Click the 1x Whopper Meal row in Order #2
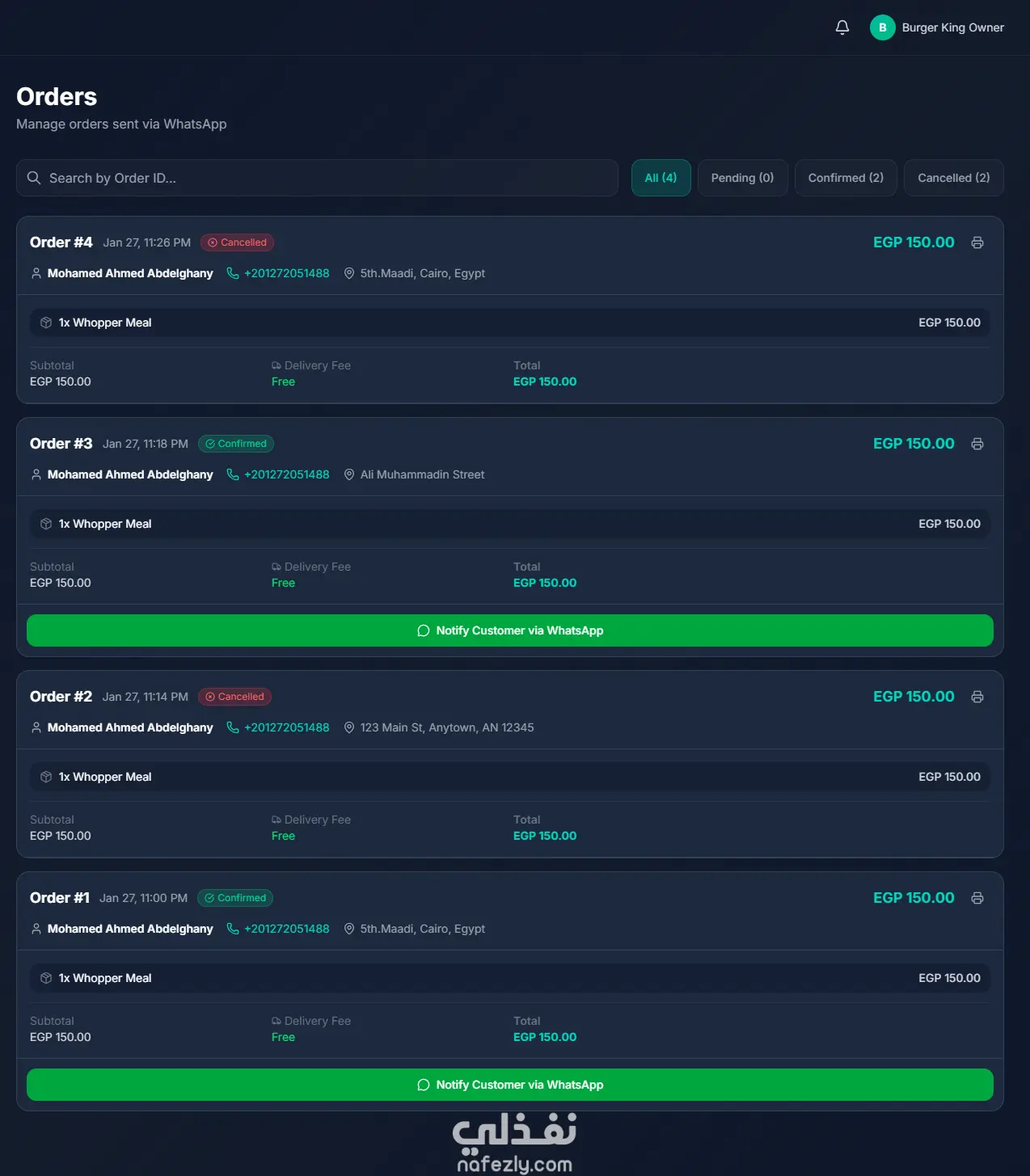The image size is (1030, 1176). 510,777
